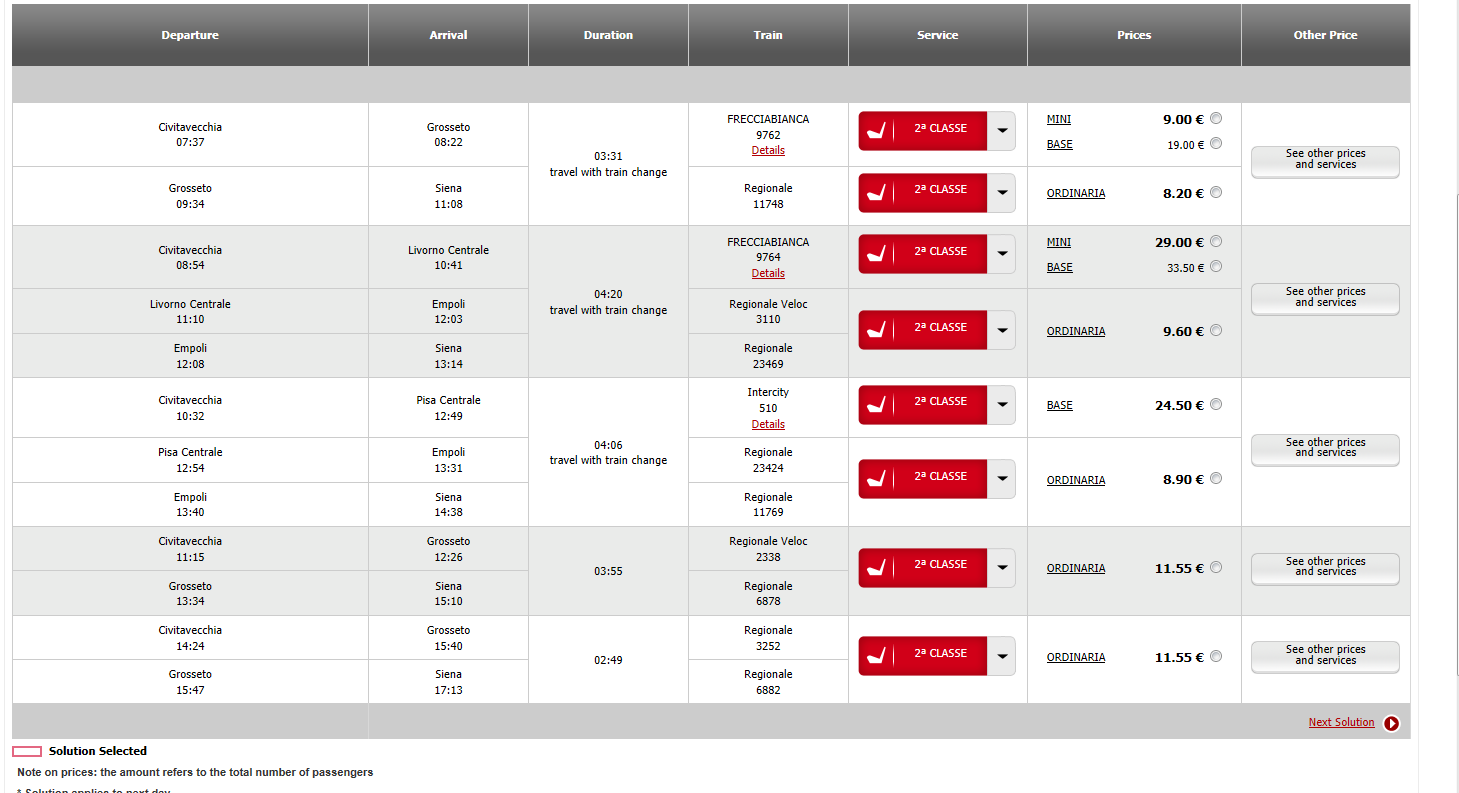Click seat icon in Intercity 510 service selector
1459x793 pixels.
tap(876, 405)
